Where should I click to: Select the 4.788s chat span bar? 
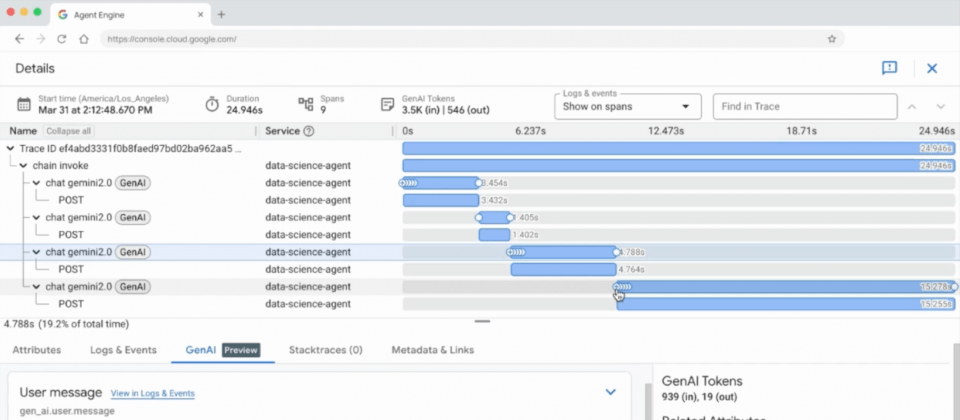click(563, 252)
